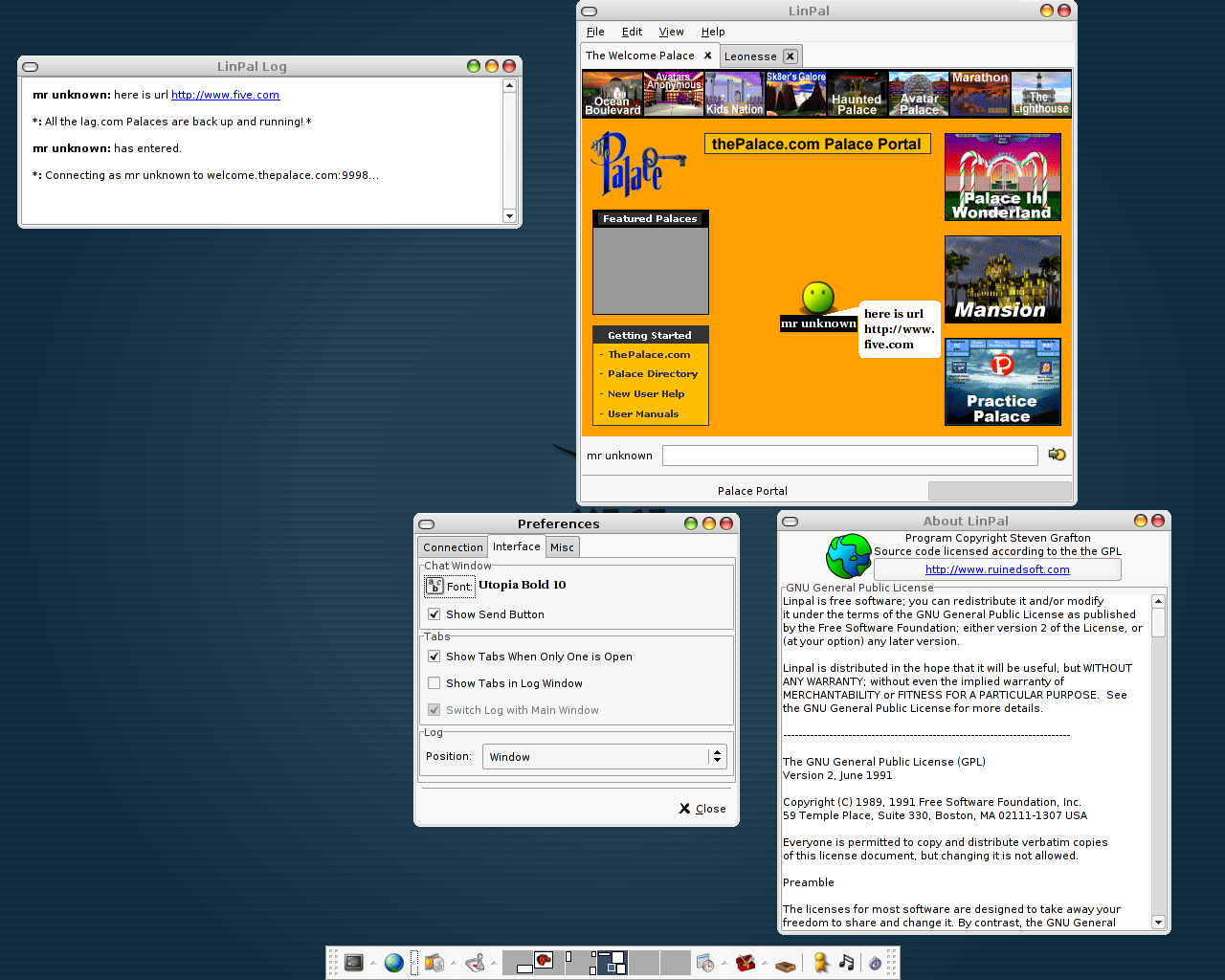Click the yellow messenger figure icon in panel
Screen dimensions: 1225x980
pyautogui.click(x=820, y=963)
